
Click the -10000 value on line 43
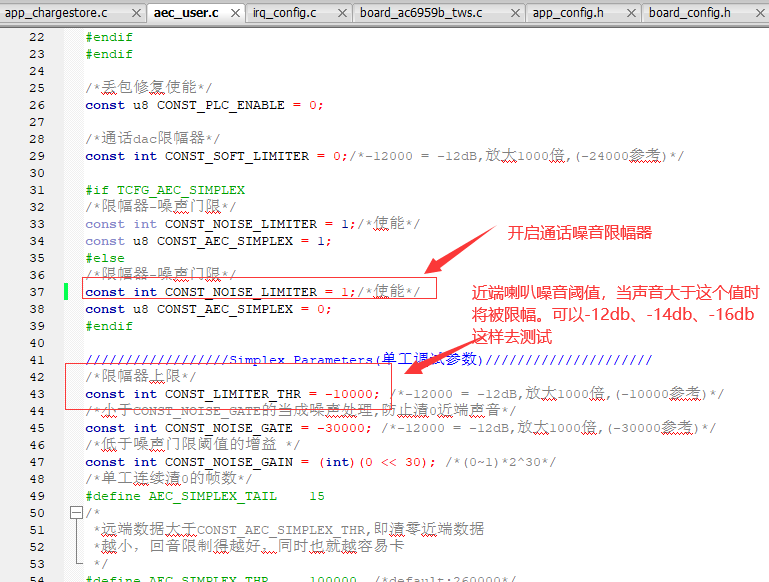(349, 394)
